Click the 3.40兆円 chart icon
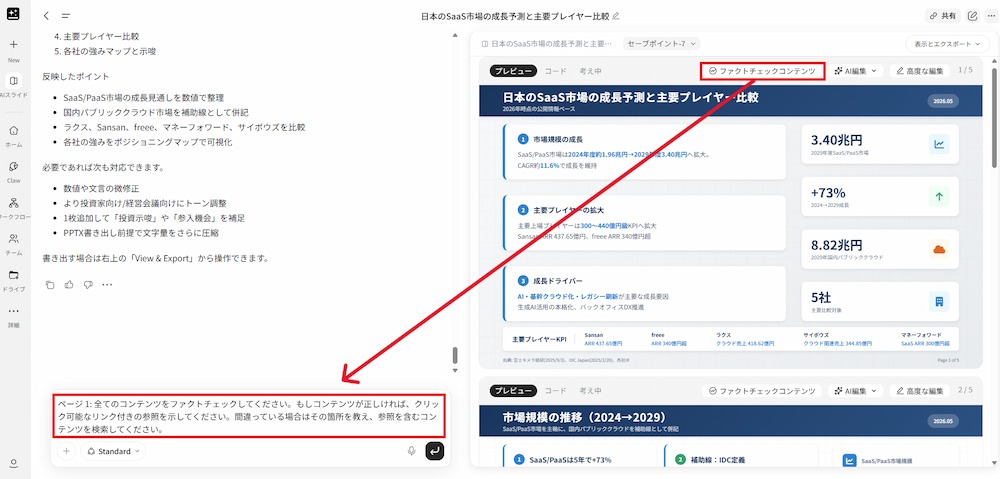This screenshot has height=479, width=1000. coord(939,144)
